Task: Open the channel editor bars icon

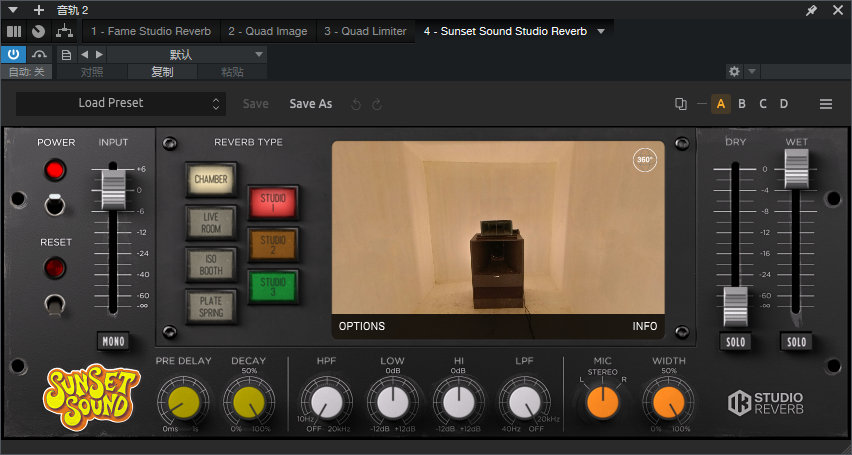Action: (14, 32)
